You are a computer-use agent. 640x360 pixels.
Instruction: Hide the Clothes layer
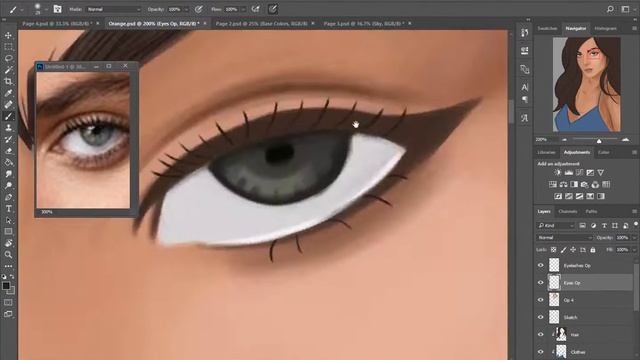[541, 351]
